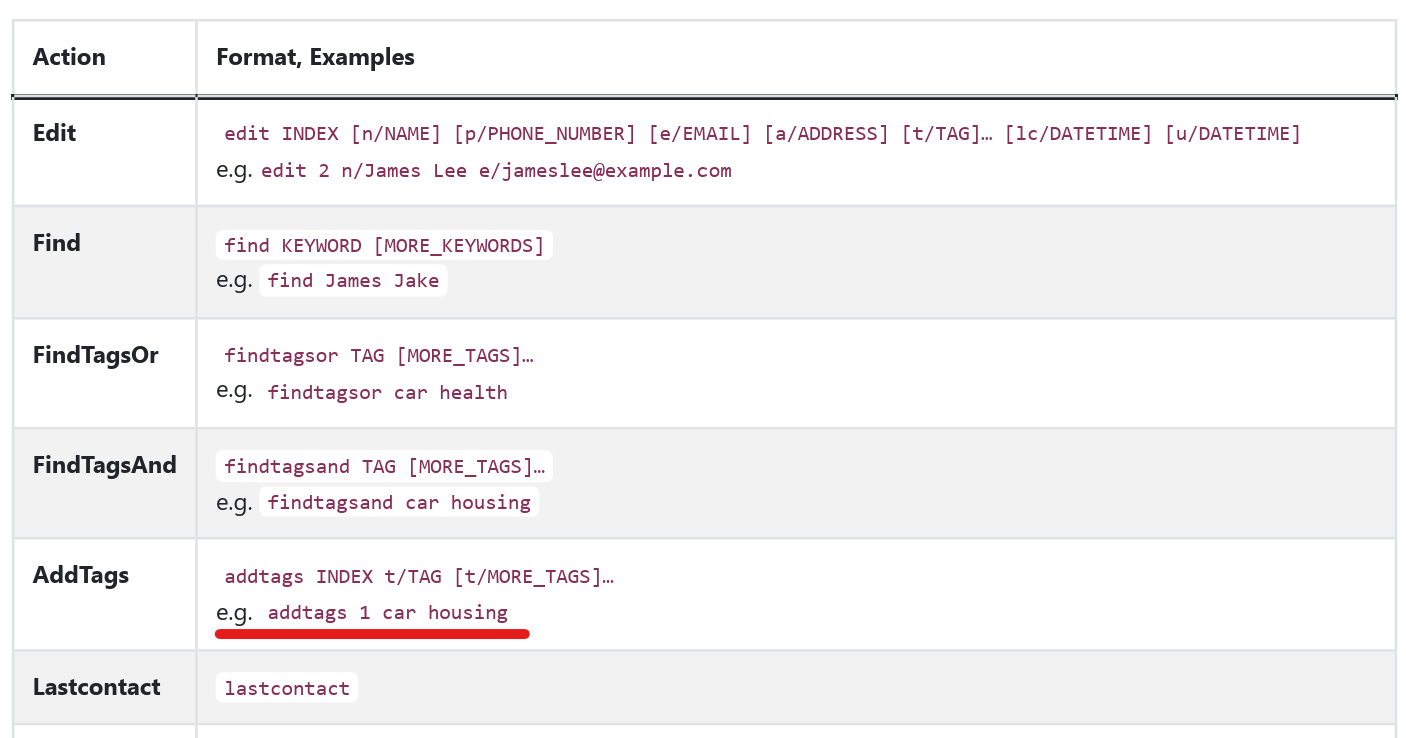This screenshot has width=1406, height=738.
Task: Click the findtagsor car health example
Action: (388, 393)
